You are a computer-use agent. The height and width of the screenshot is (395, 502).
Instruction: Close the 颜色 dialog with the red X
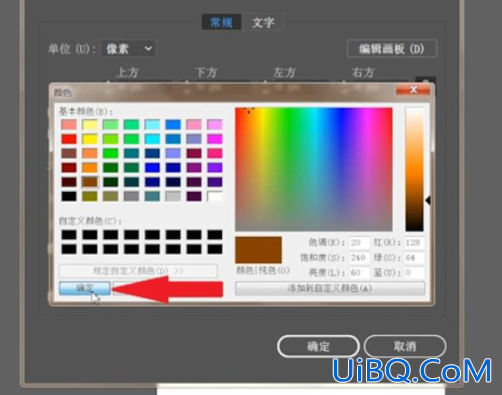pos(413,90)
